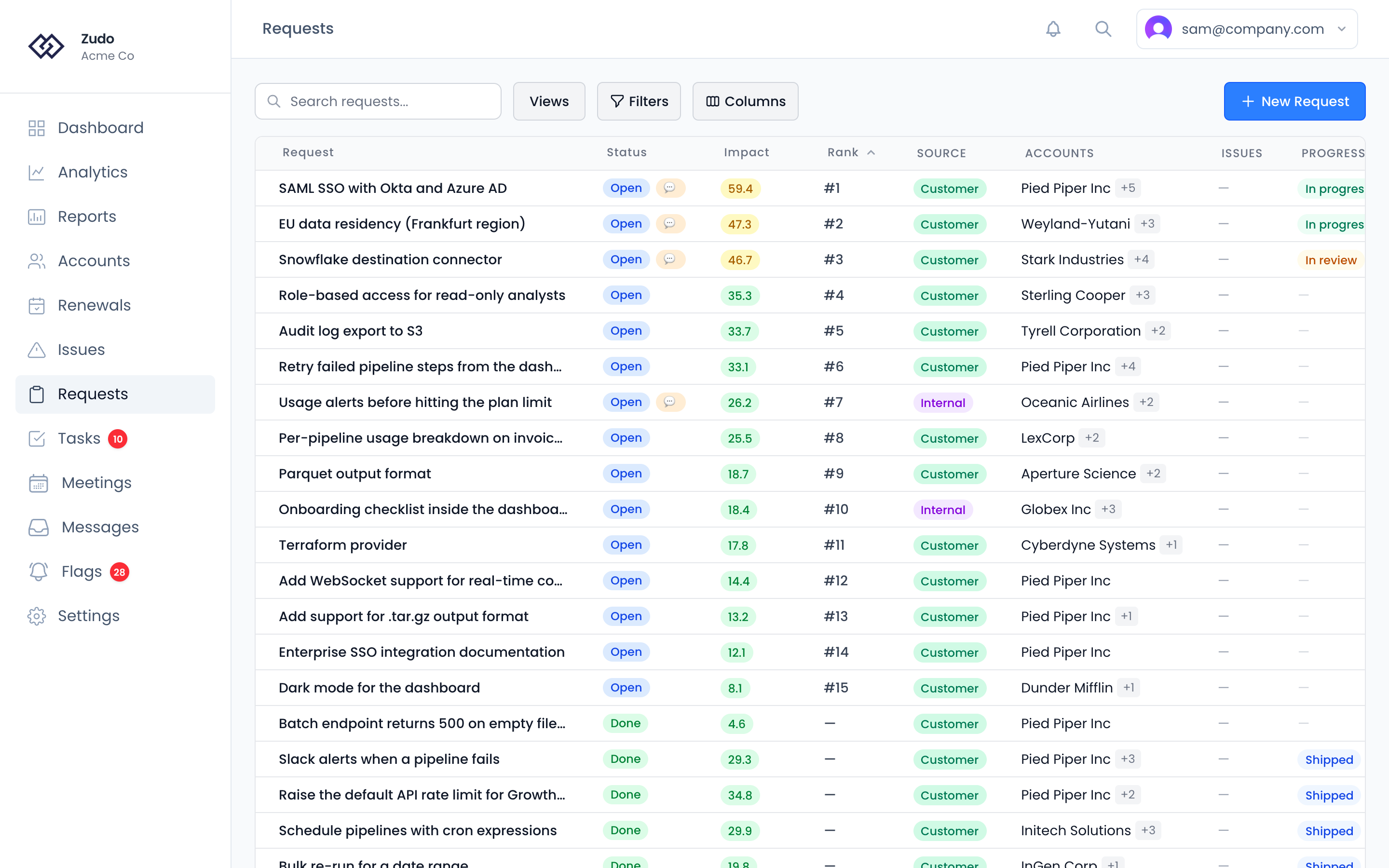Open the Terraform provider request

(342, 545)
